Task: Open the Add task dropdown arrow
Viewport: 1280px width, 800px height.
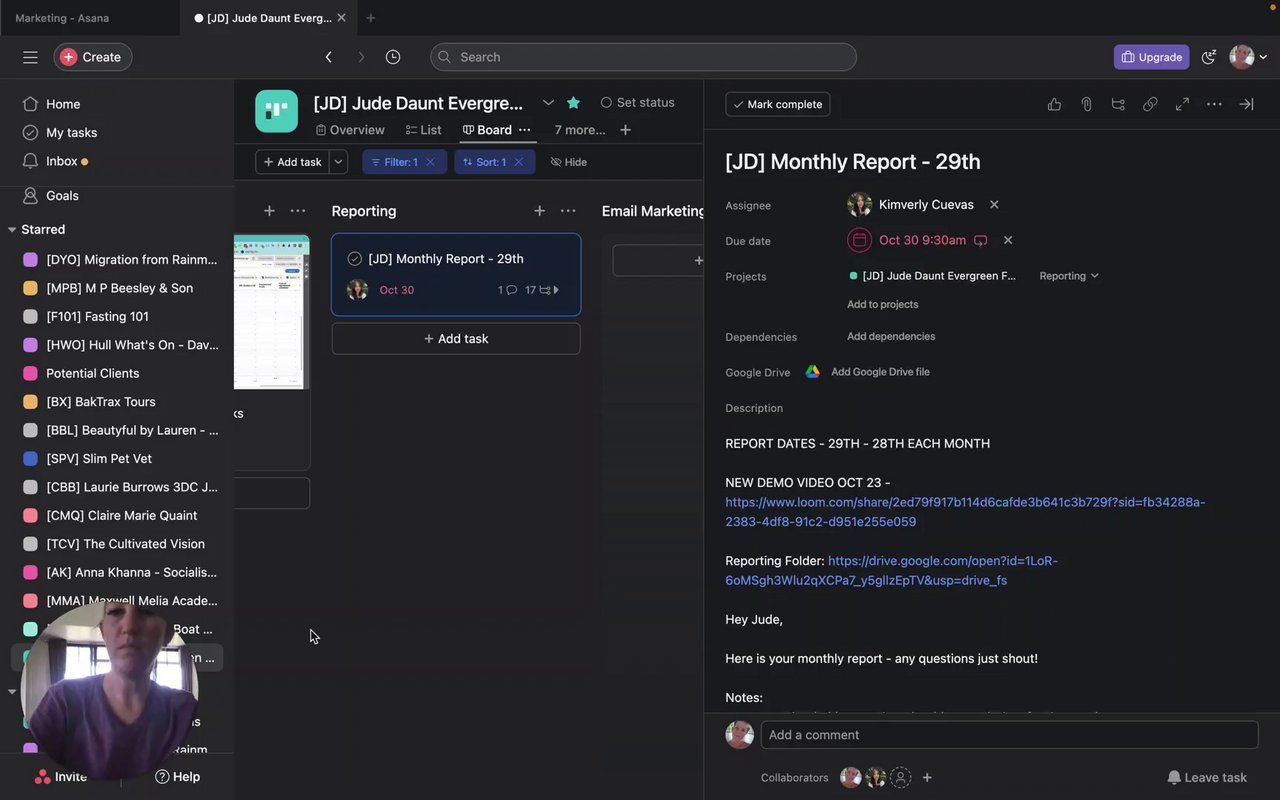Action: (x=338, y=162)
